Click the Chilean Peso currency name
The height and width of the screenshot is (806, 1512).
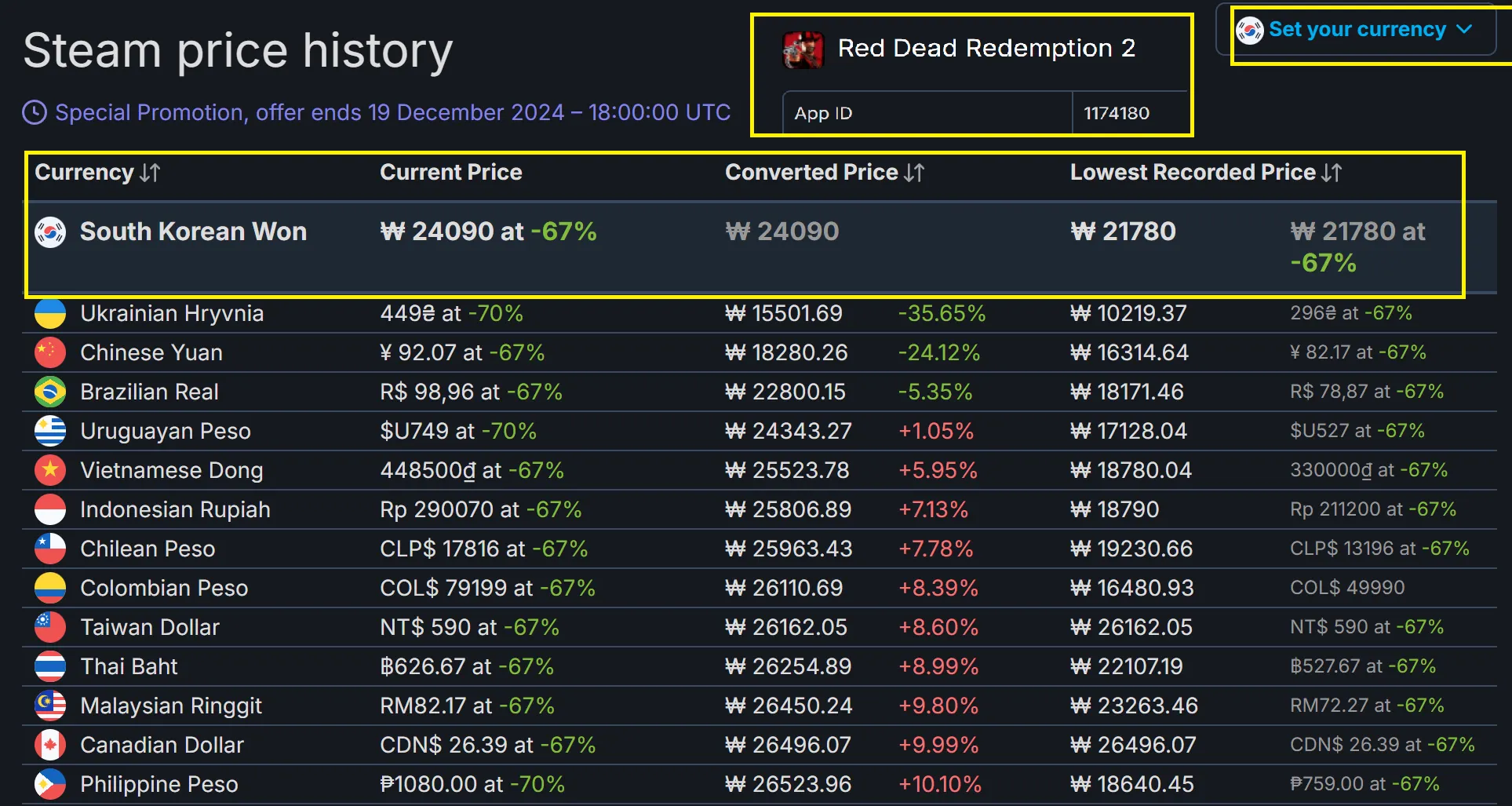click(148, 549)
